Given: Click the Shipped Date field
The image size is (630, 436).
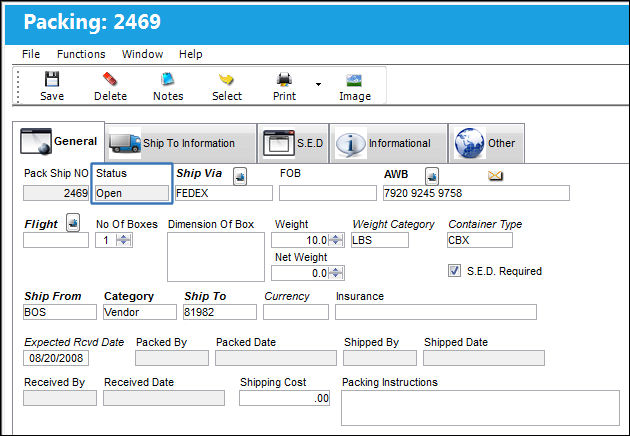Looking at the screenshot, I should click(x=484, y=358).
